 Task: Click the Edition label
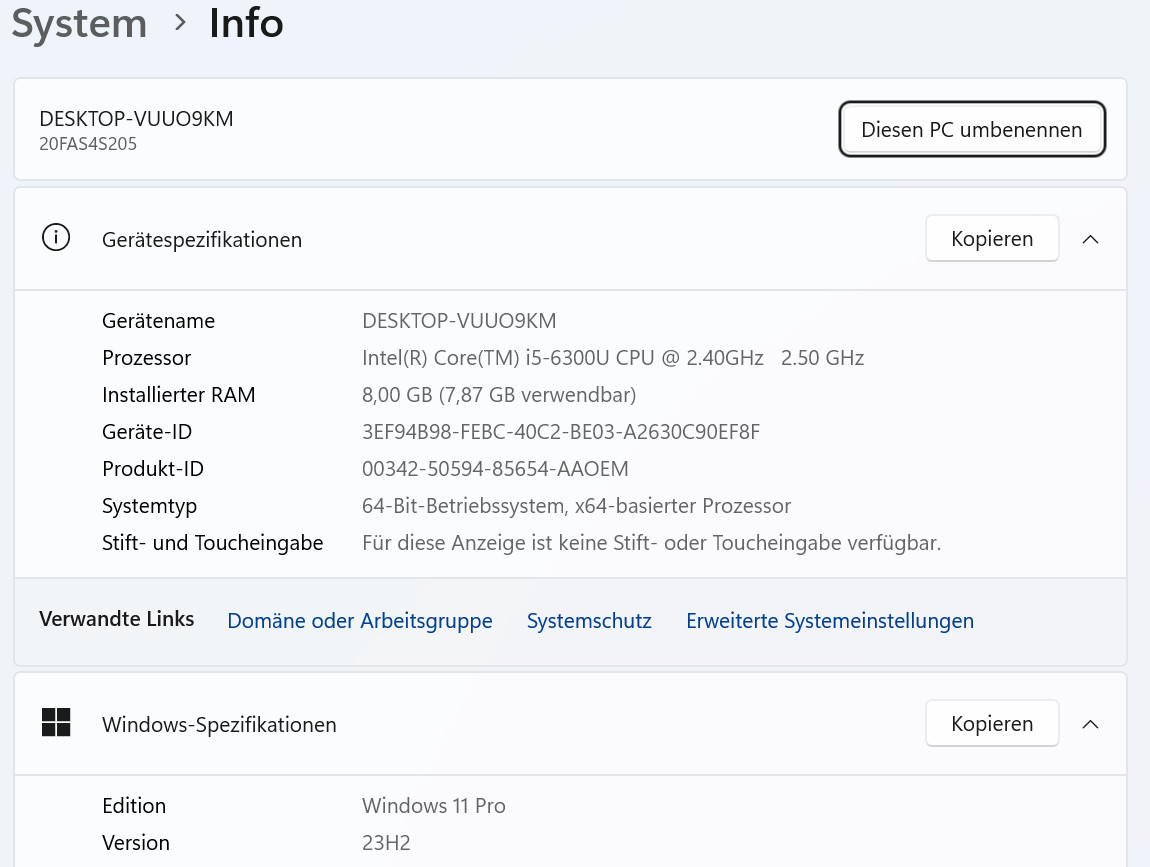pos(134,805)
